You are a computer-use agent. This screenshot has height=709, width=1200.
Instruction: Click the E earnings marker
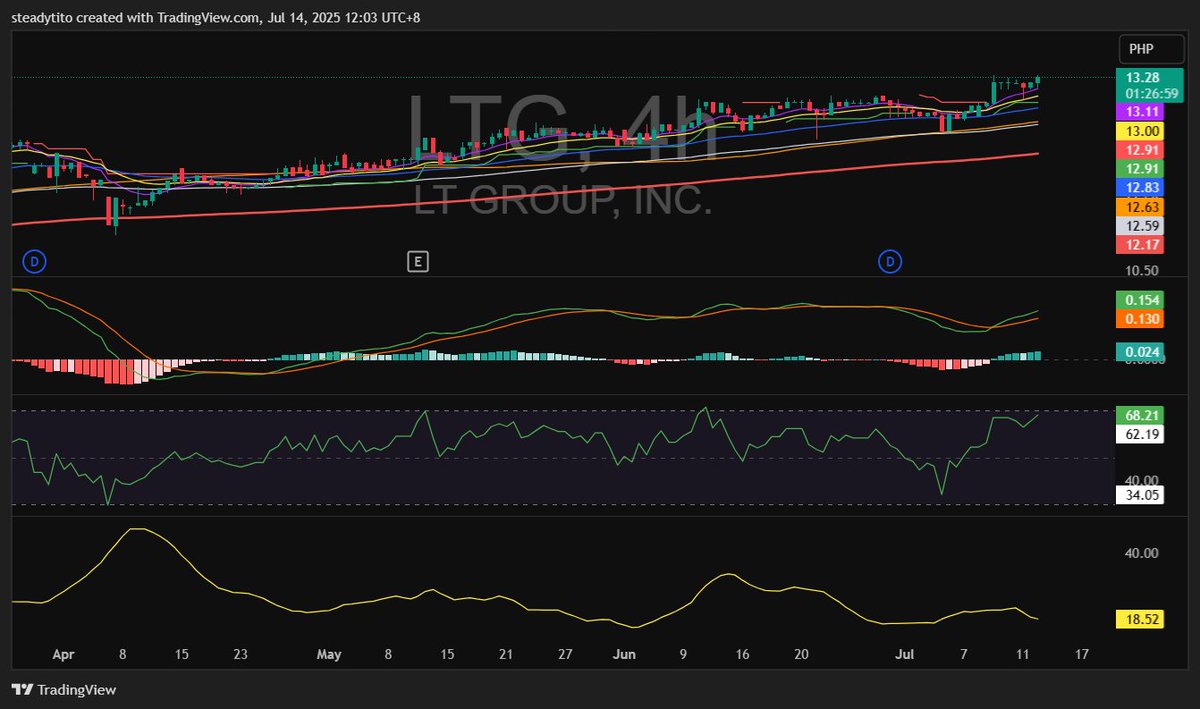click(418, 262)
